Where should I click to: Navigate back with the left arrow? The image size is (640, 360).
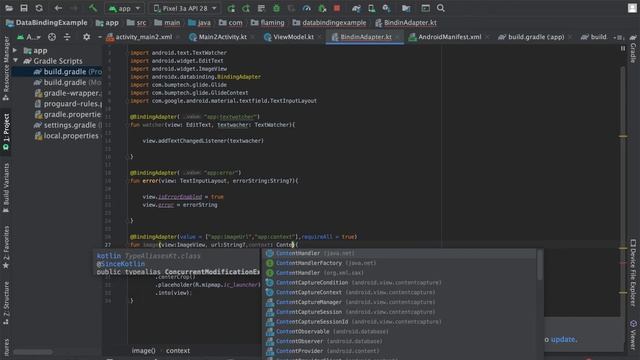click(58, 8)
